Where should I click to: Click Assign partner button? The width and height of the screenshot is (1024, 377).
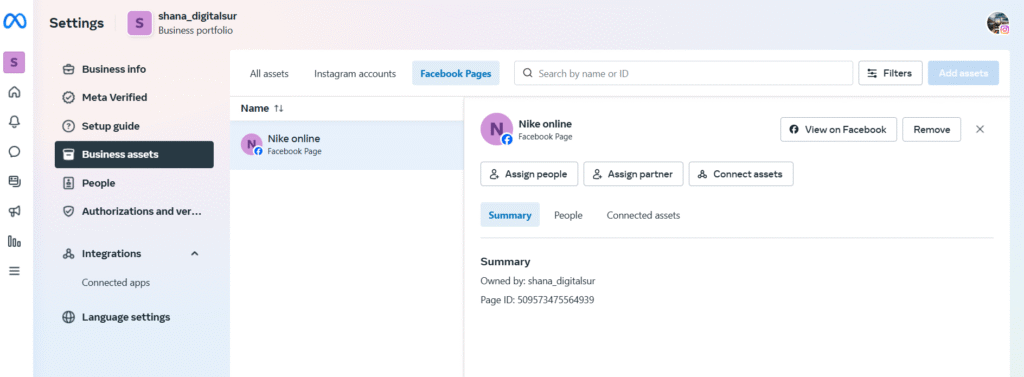[633, 174]
